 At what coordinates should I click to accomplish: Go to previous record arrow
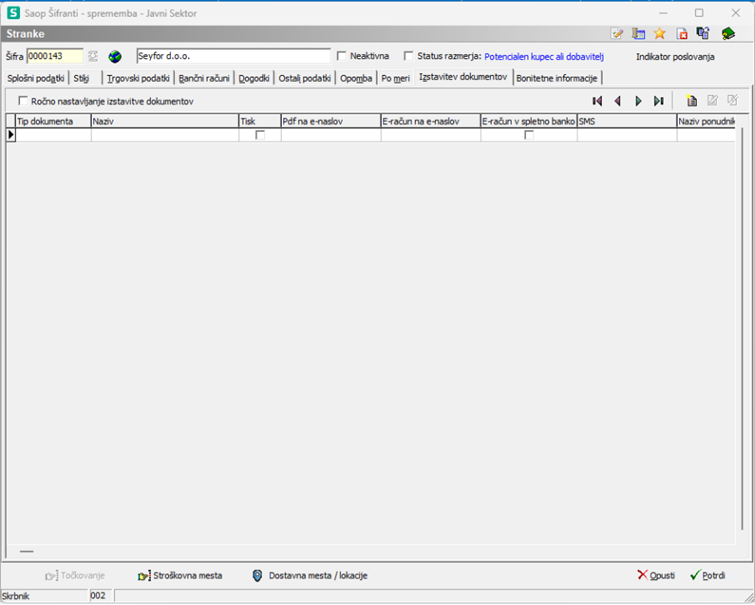(x=618, y=101)
